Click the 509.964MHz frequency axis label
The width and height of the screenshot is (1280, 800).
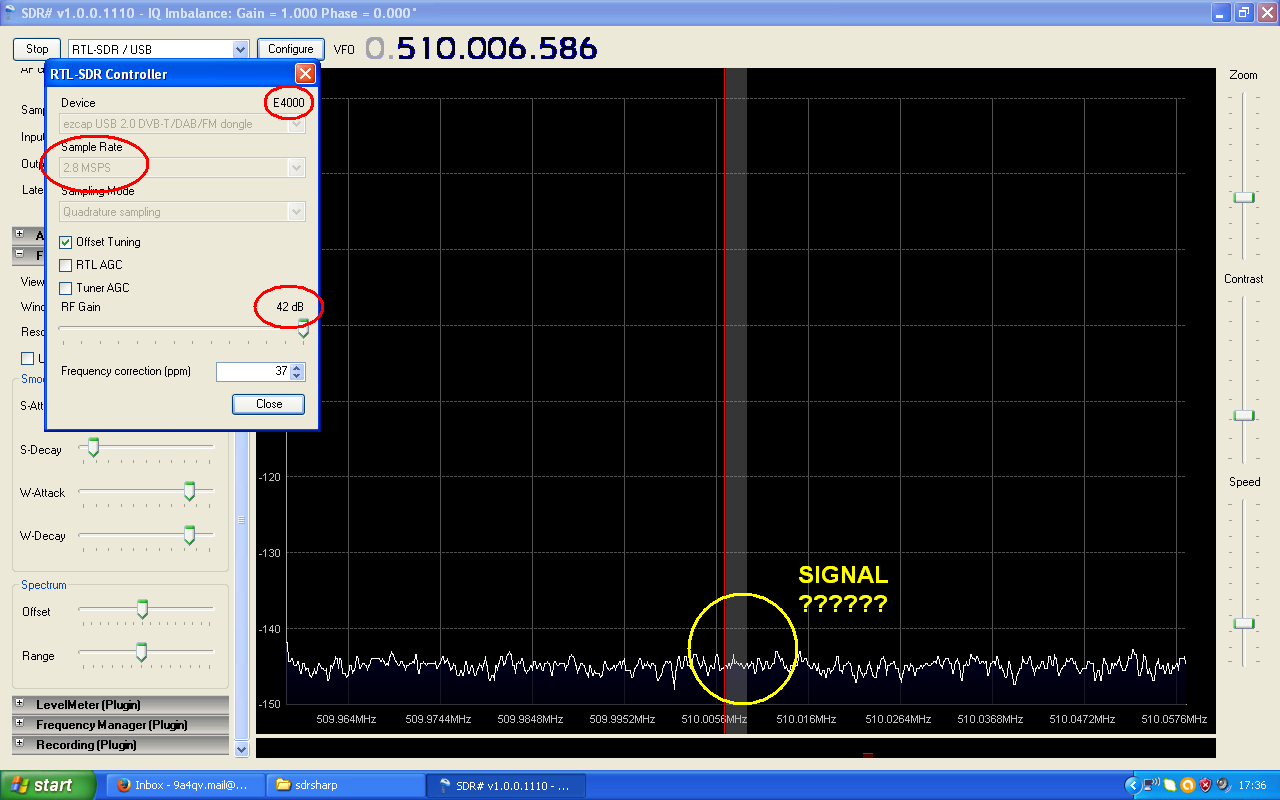pos(346,719)
